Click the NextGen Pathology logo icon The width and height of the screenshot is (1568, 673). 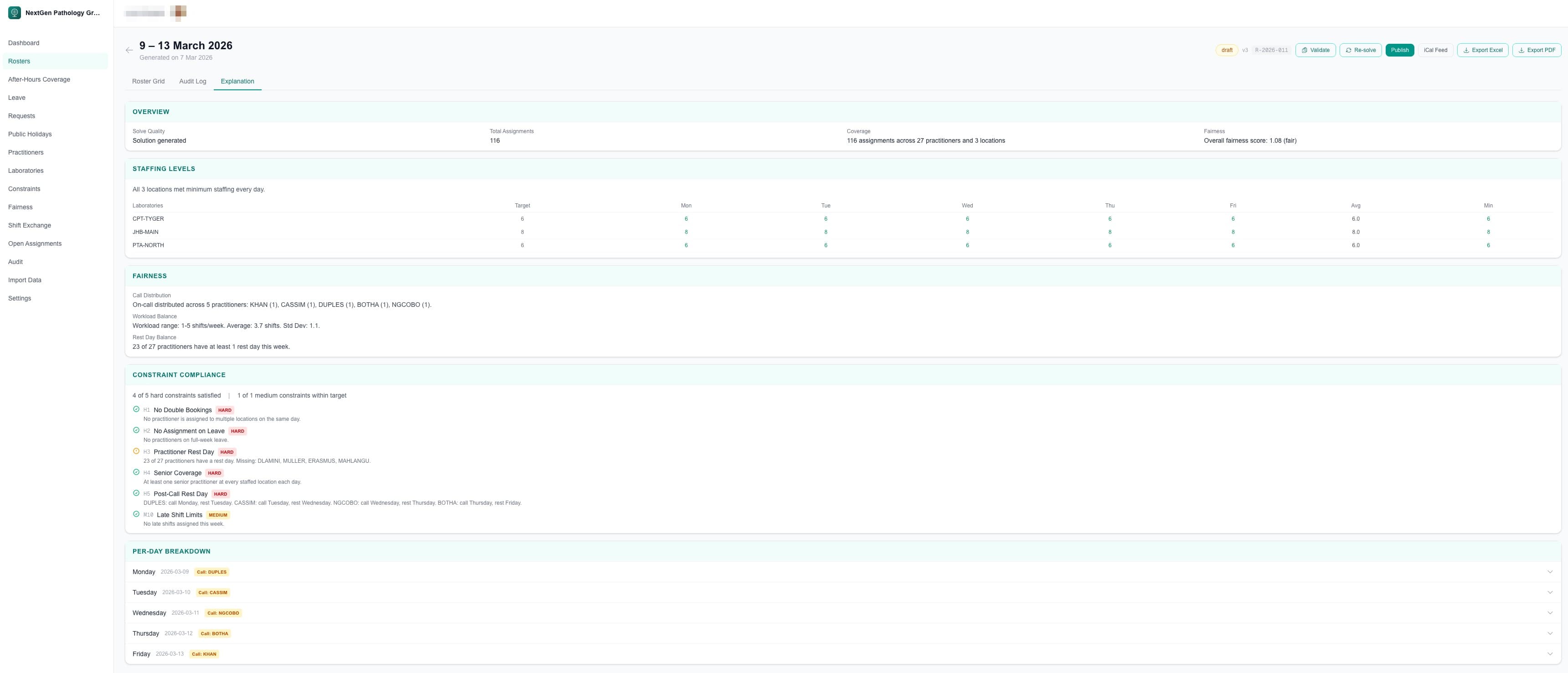click(x=14, y=13)
